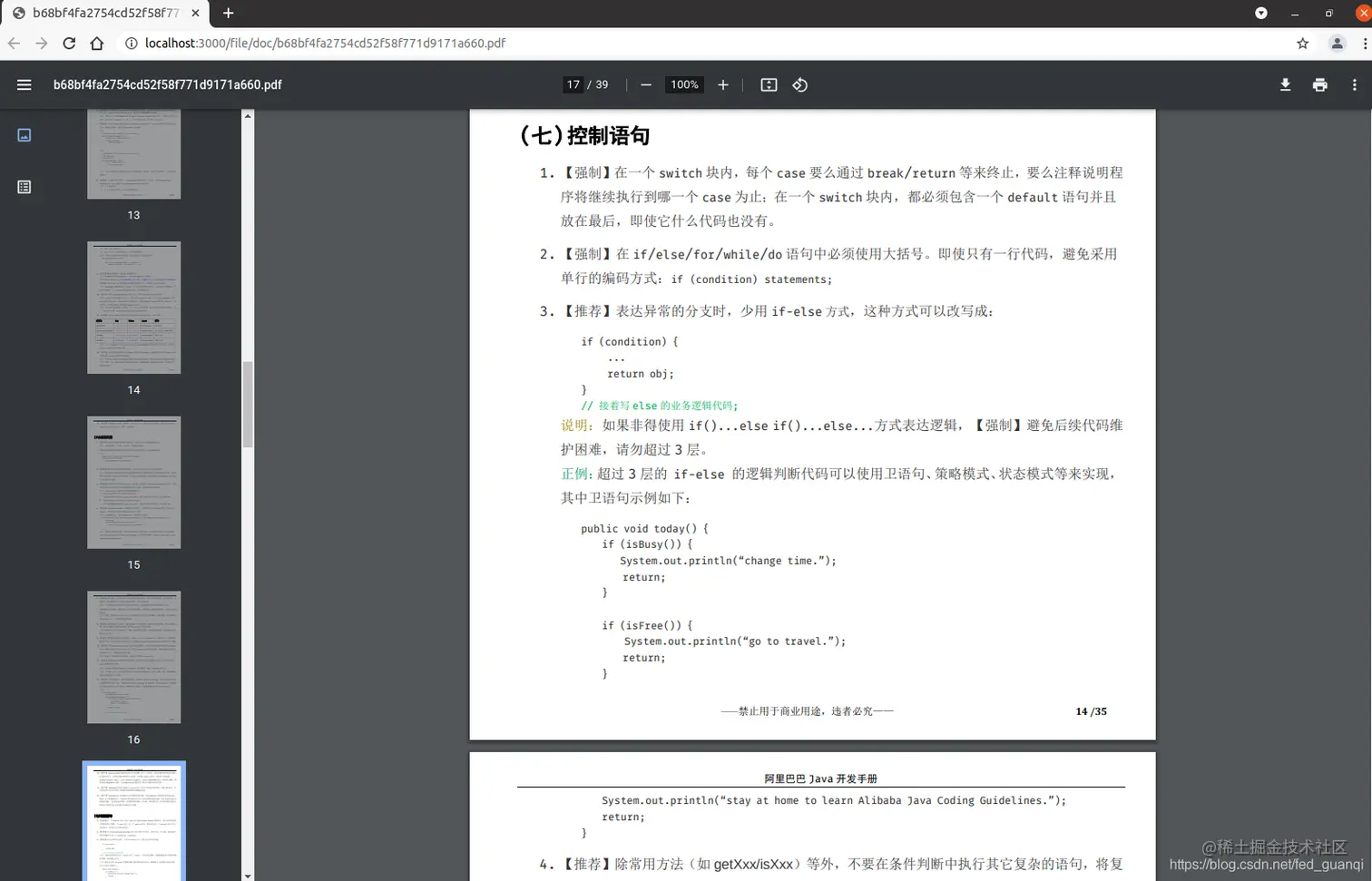The image size is (1372, 881).
Task: Switch to the b68bf4fa PDF tab
Action: [x=100, y=14]
